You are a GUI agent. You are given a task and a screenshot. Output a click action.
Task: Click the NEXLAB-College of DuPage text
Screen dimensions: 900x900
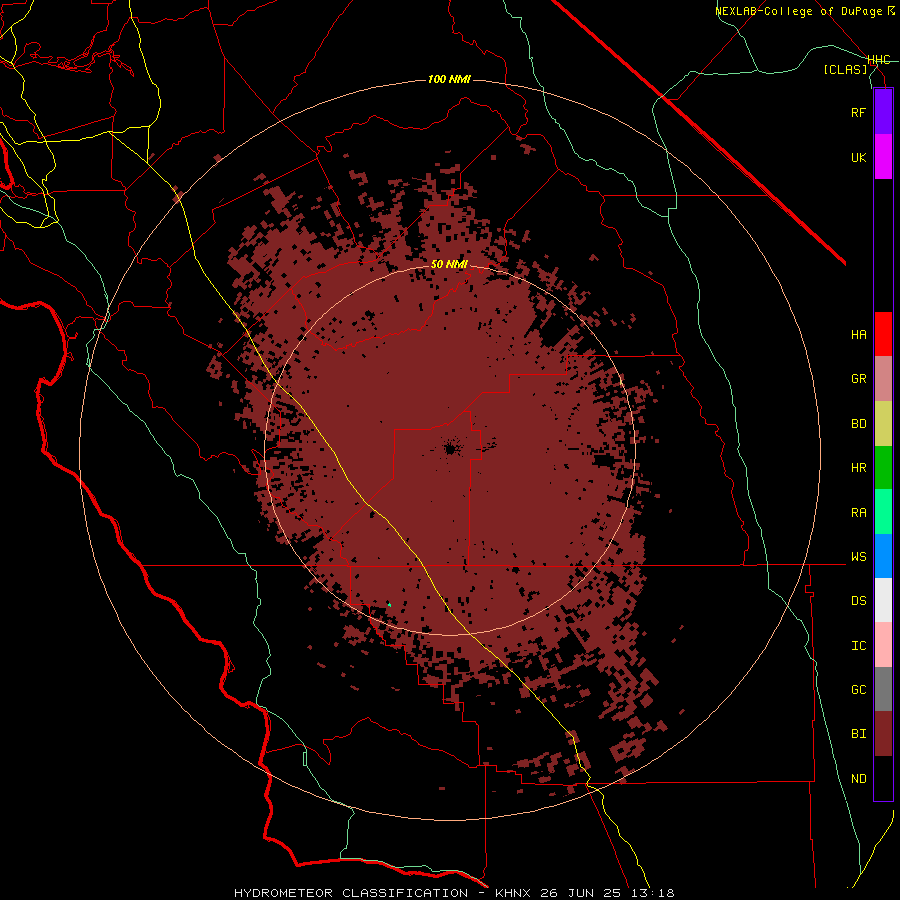800,11
